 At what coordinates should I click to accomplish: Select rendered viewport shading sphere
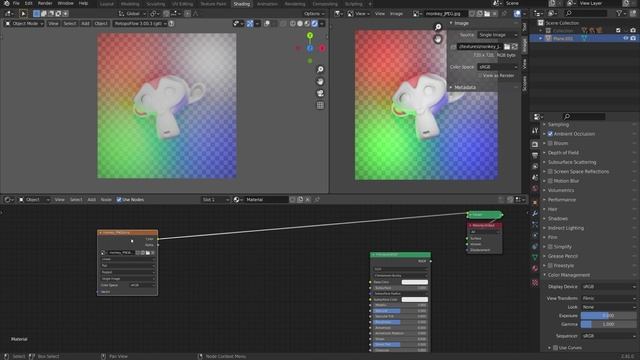(315, 24)
